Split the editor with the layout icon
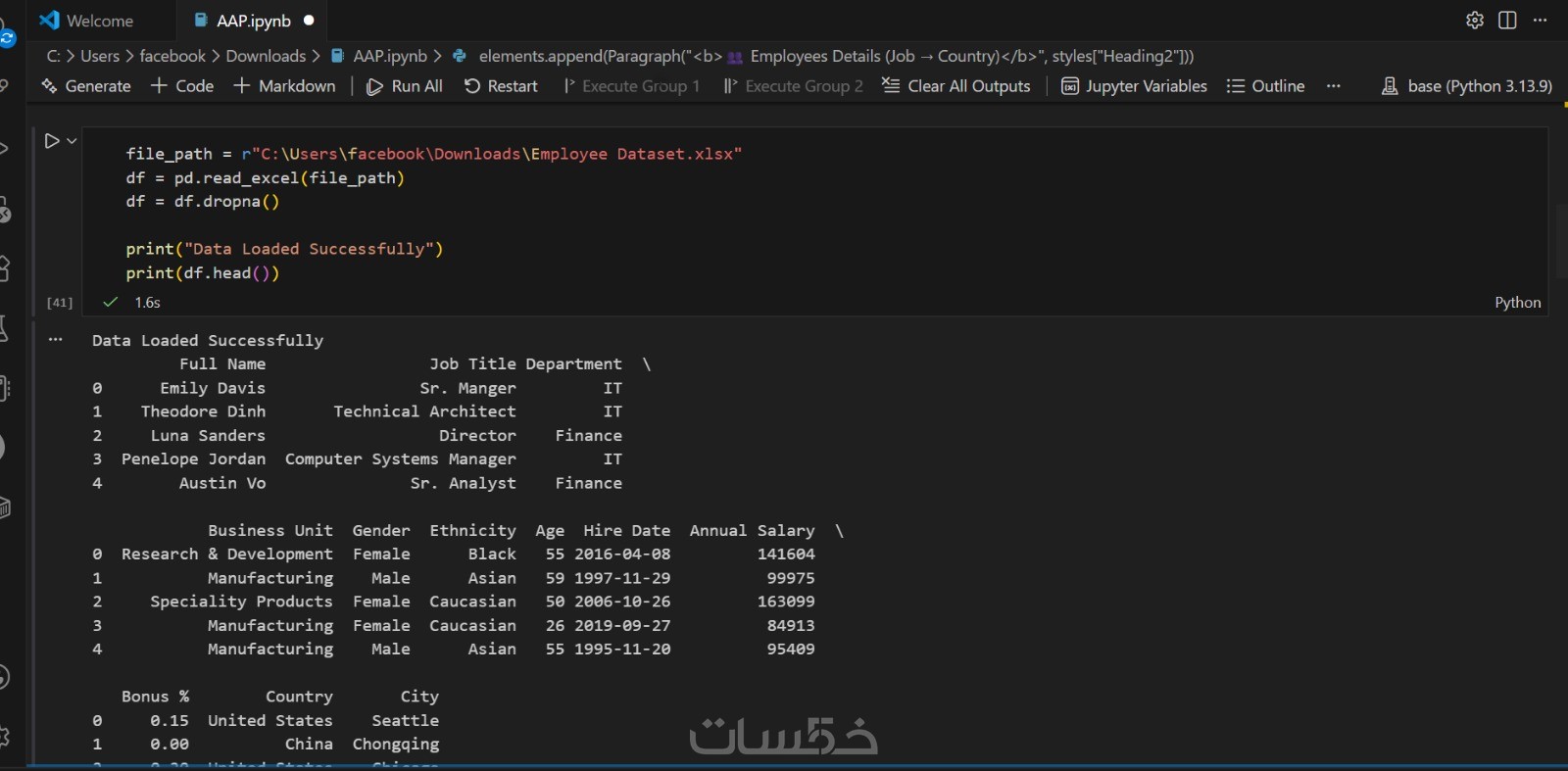 (x=1507, y=21)
